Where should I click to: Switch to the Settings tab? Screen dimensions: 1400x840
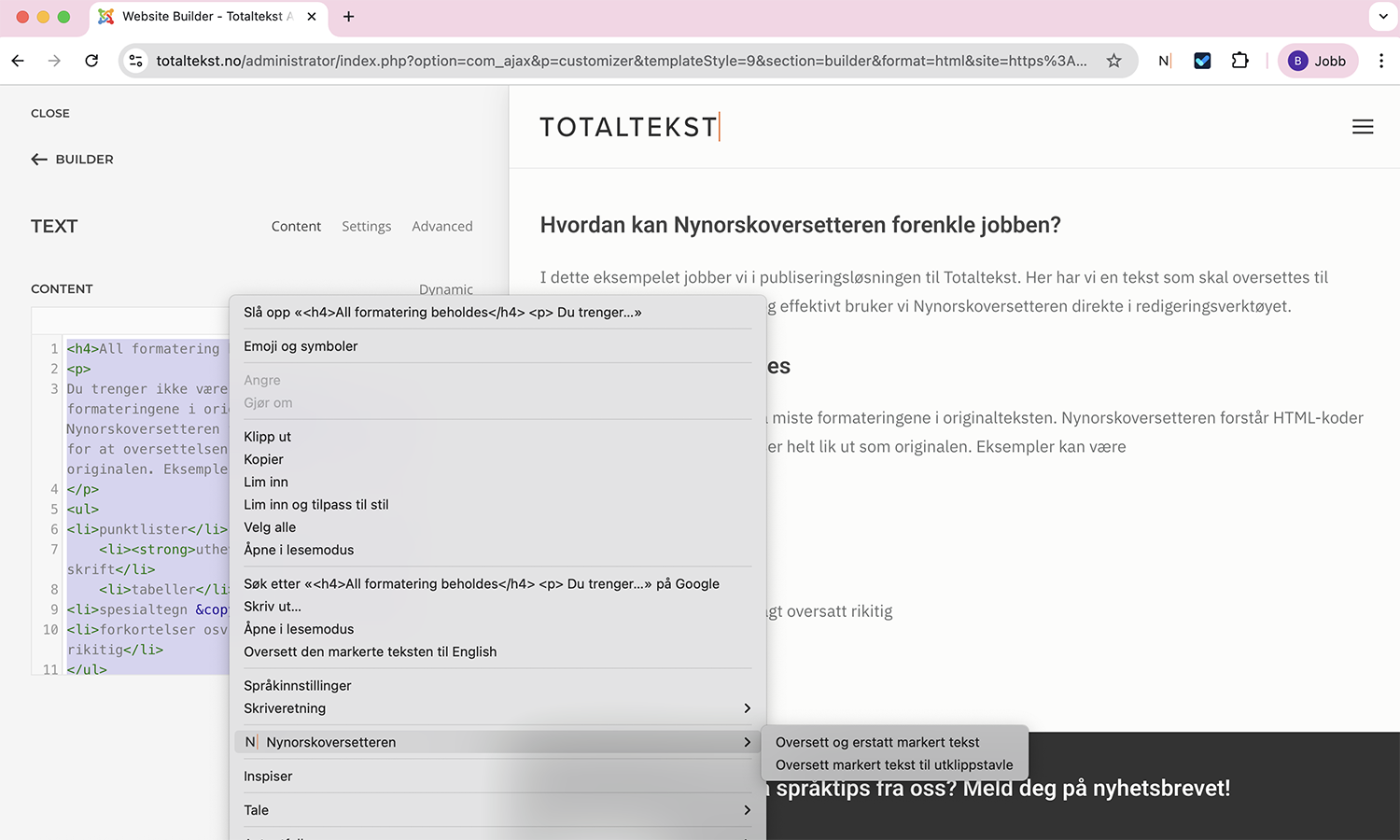tap(366, 226)
